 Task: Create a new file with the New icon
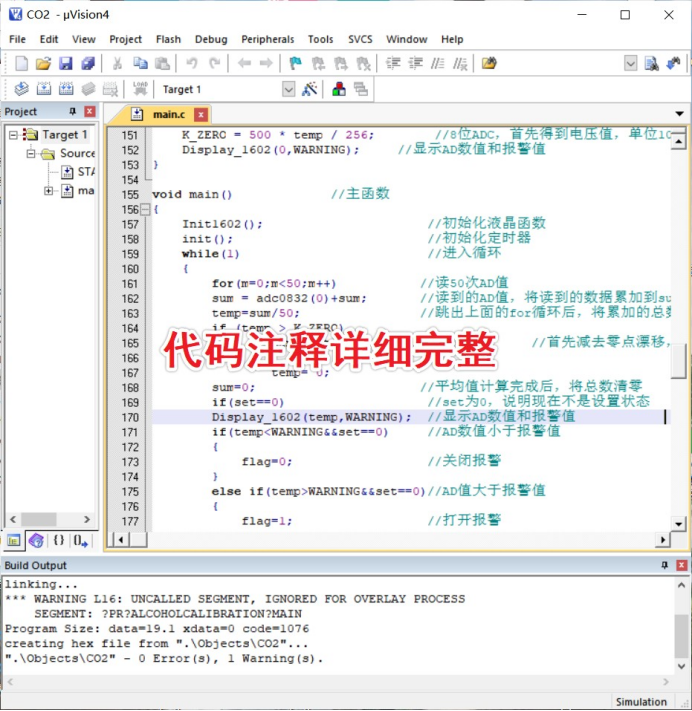click(x=21, y=63)
